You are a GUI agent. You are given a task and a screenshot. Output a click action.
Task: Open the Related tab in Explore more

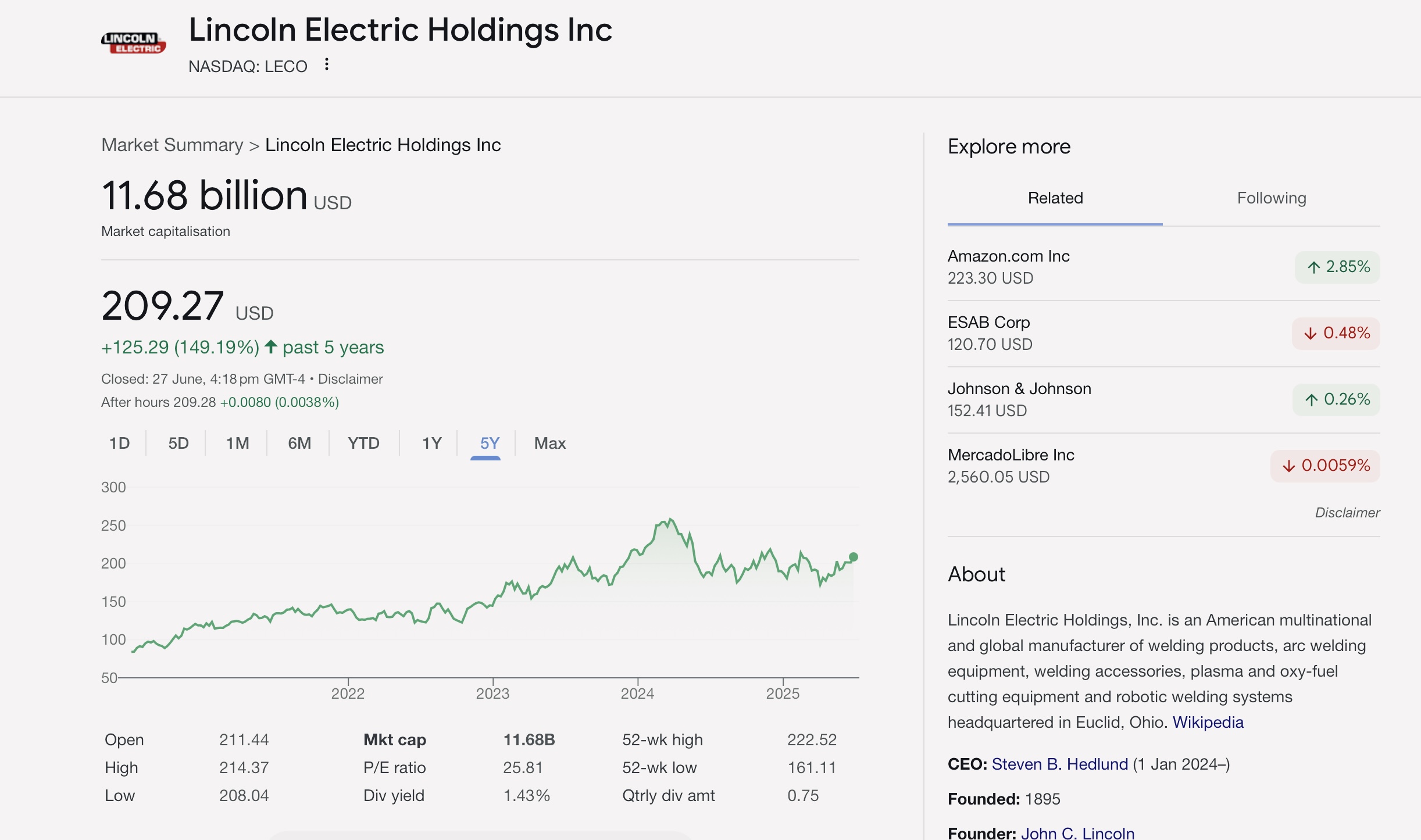point(1055,198)
